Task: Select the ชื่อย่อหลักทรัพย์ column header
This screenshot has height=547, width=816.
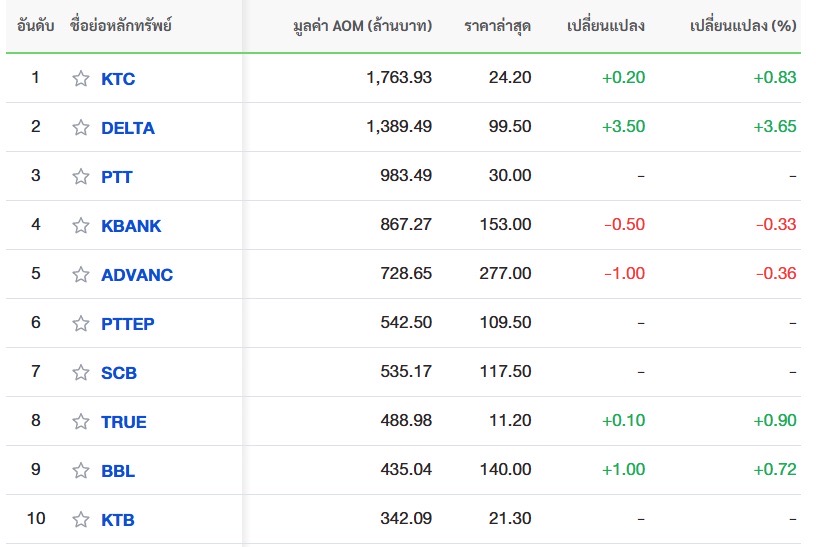Action: click(122, 25)
